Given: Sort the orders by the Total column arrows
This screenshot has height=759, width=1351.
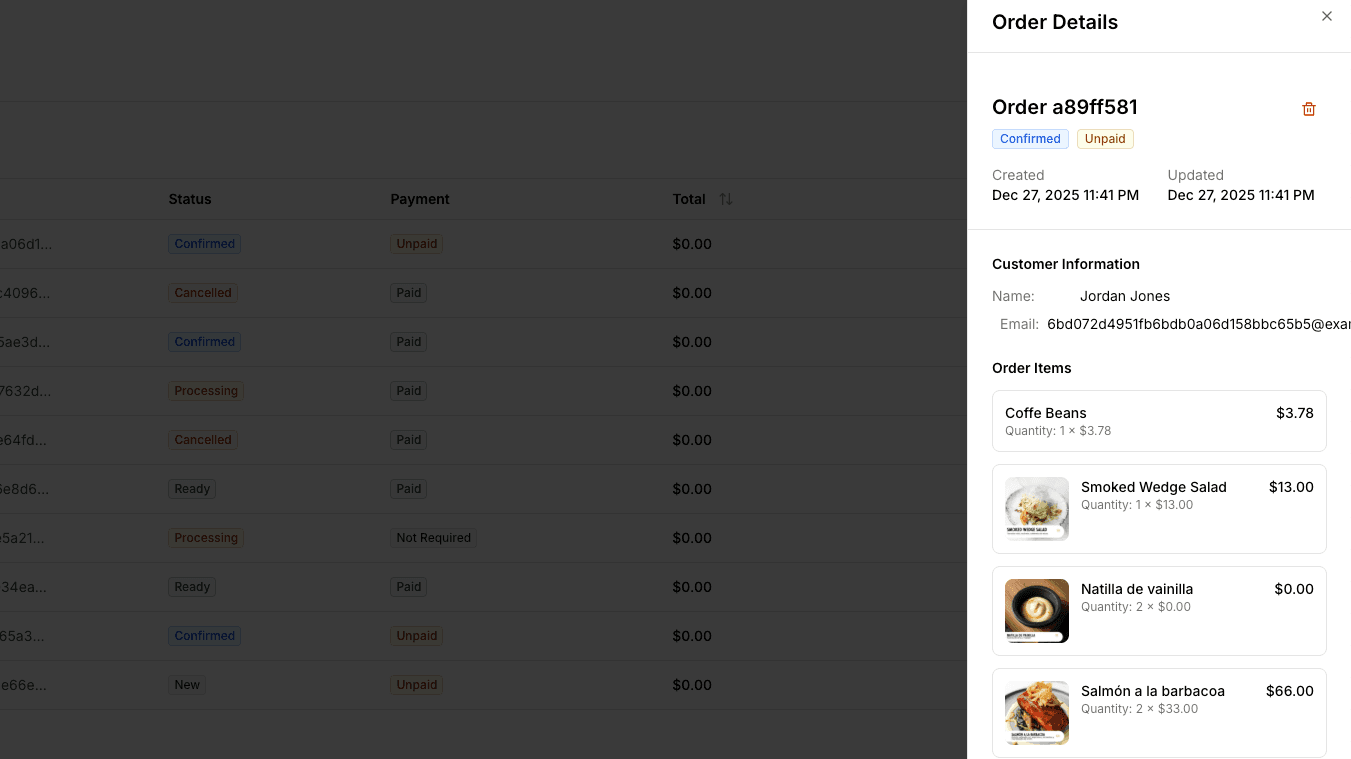Looking at the screenshot, I should point(726,199).
